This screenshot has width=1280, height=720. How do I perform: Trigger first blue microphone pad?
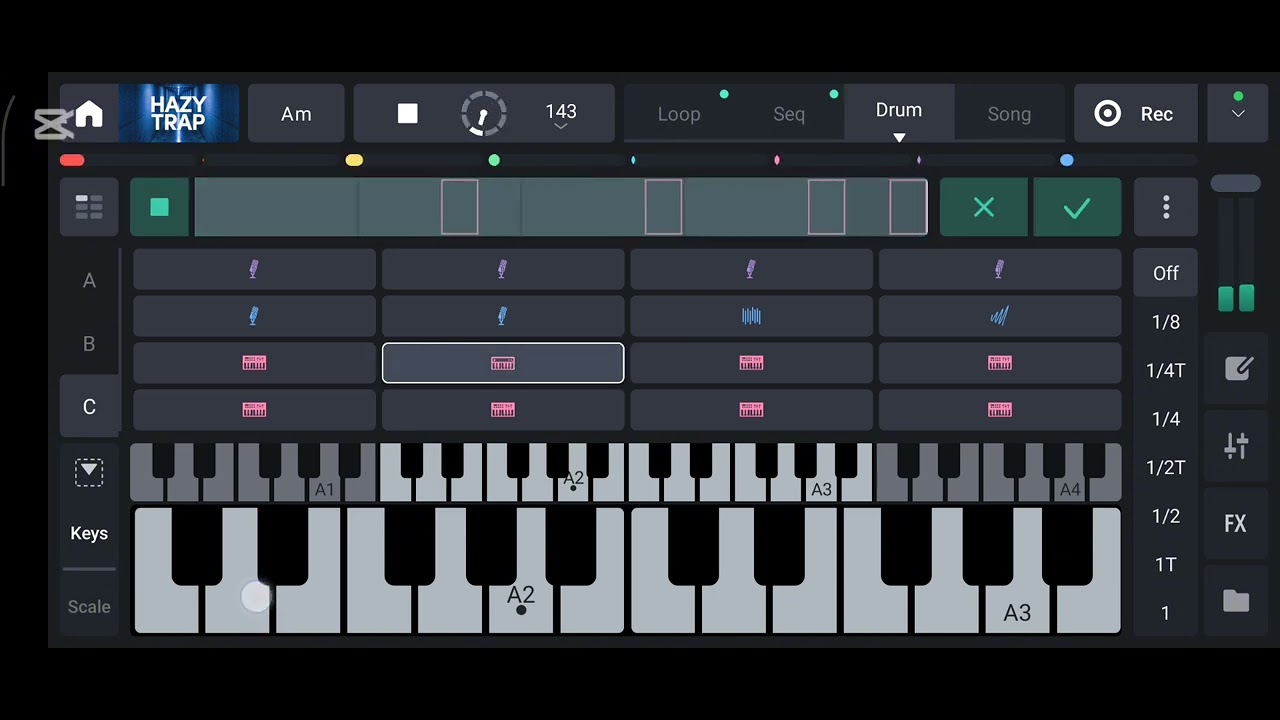tap(254, 316)
